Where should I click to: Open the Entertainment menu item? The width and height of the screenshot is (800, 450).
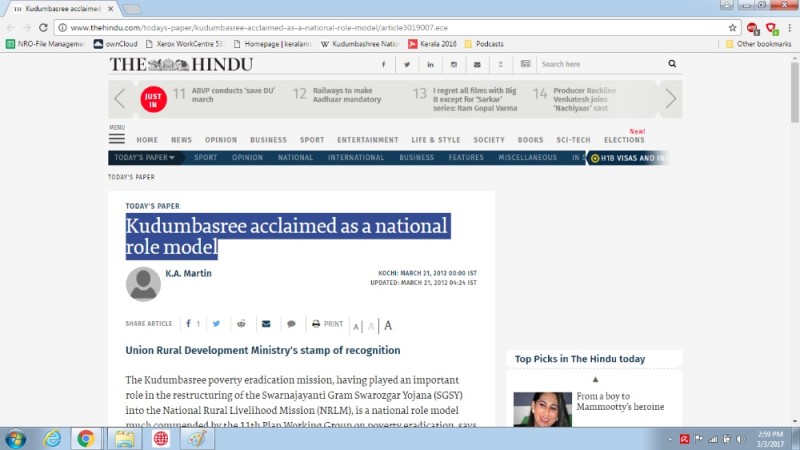coord(367,140)
